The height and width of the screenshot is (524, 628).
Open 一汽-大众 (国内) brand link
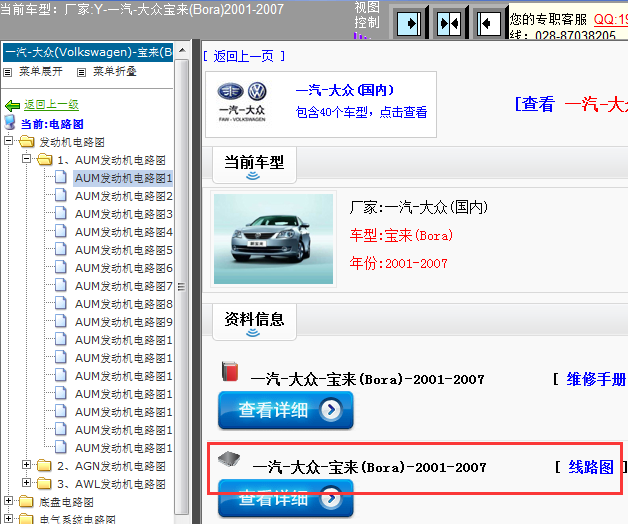pyautogui.click(x=345, y=90)
